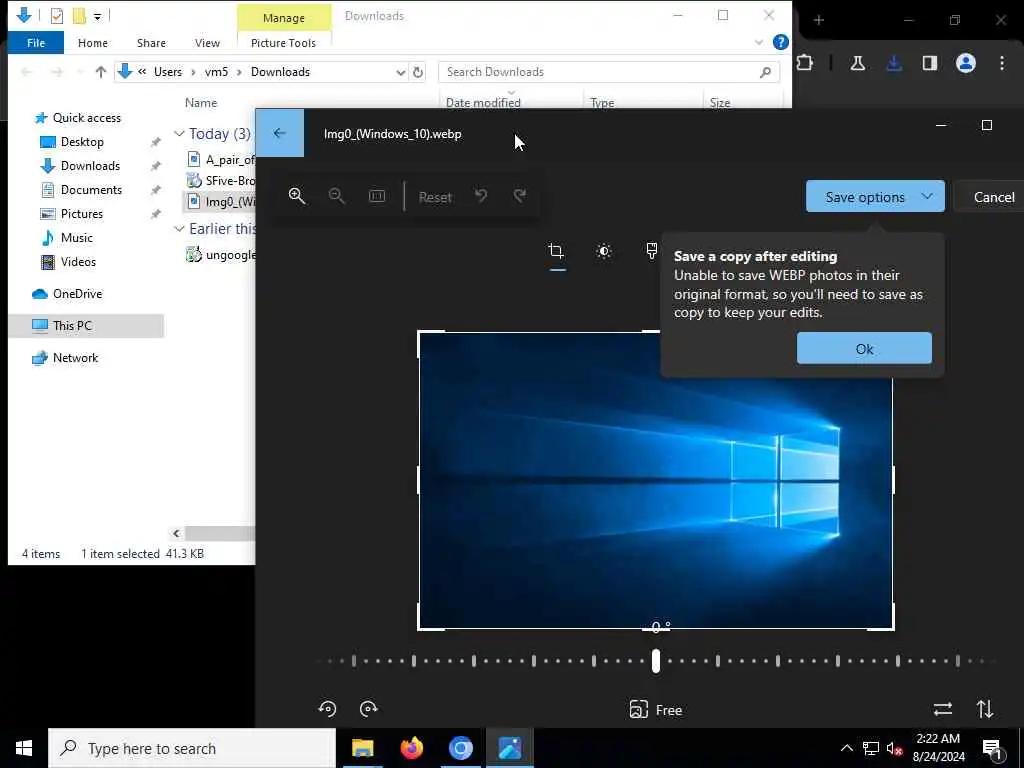The width and height of the screenshot is (1024, 768).
Task: Flip the image vertically
Action: [x=985, y=709]
